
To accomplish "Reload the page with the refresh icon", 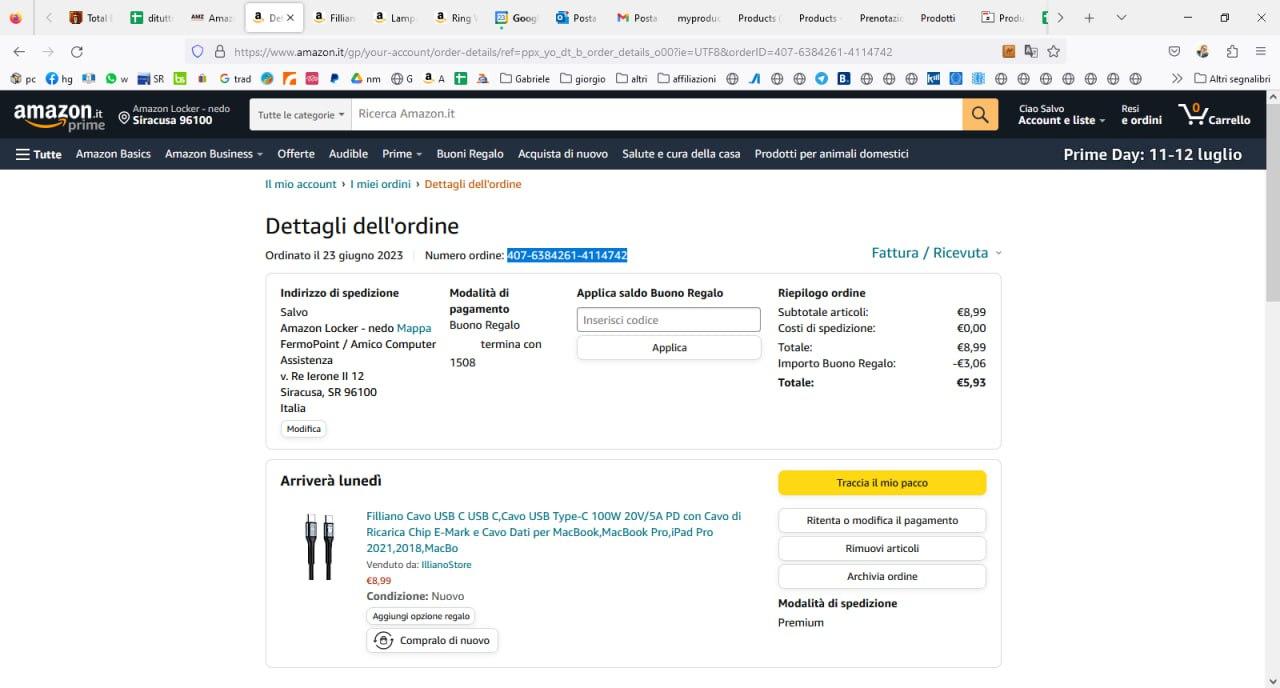I will point(77,52).
